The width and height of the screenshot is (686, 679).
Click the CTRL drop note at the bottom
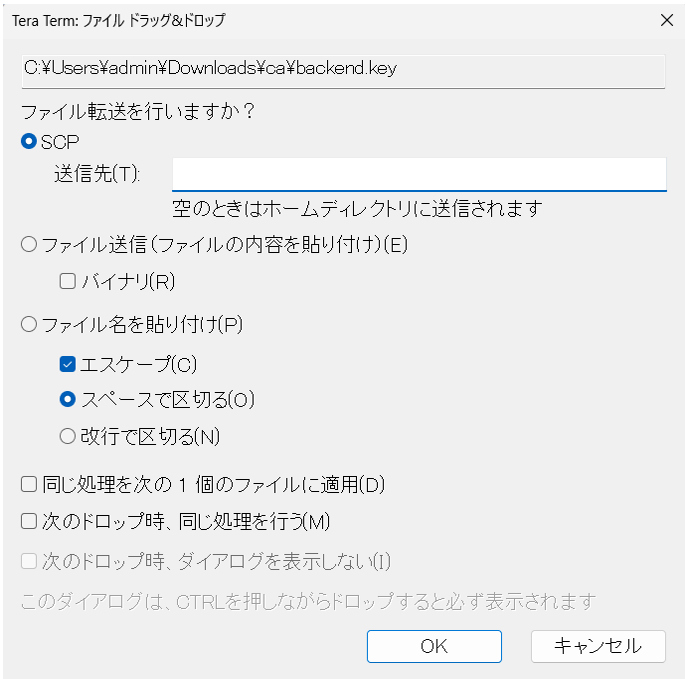point(309,601)
